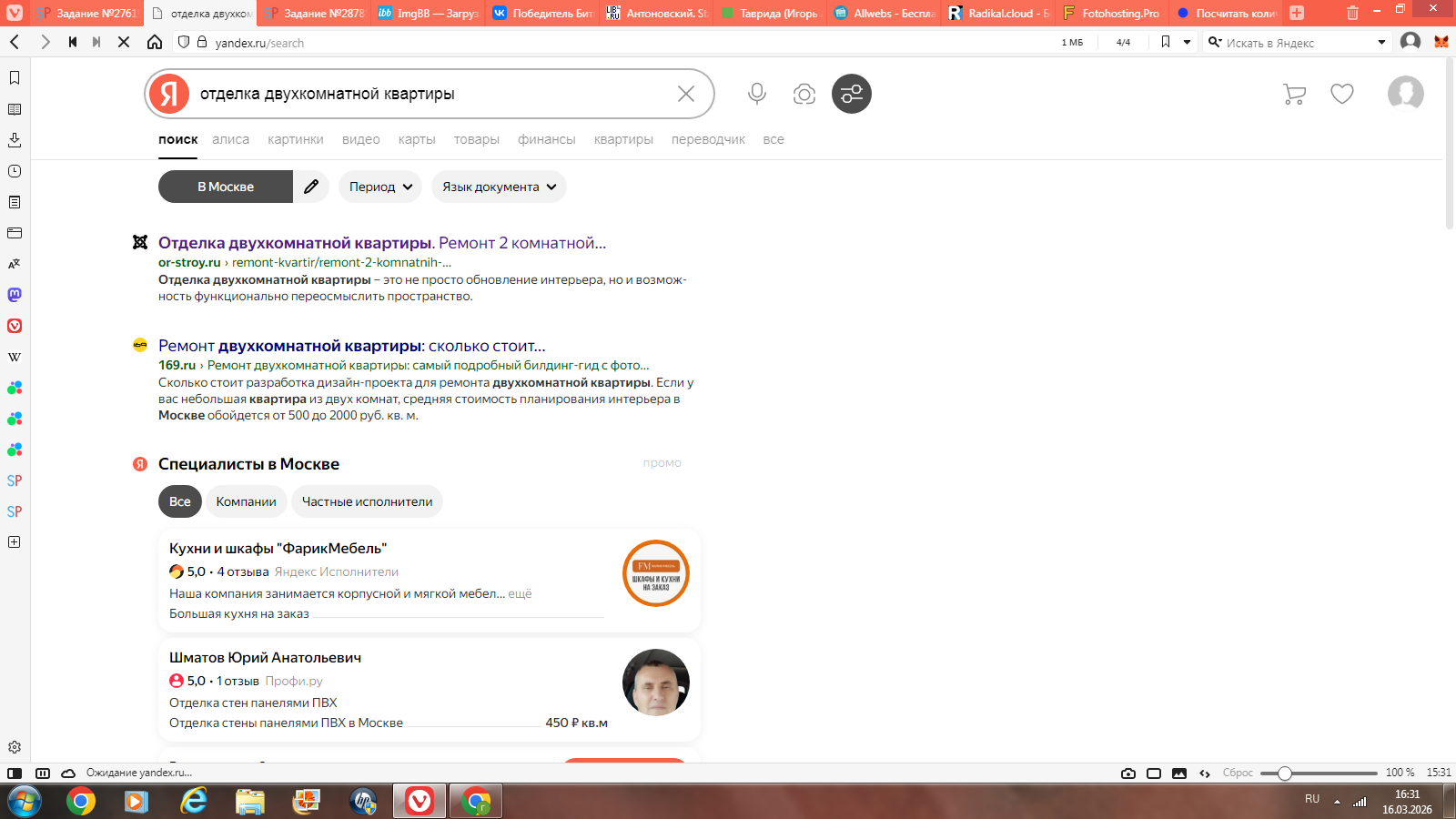
Task: Show hidden system tray icons
Action: tap(1337, 801)
